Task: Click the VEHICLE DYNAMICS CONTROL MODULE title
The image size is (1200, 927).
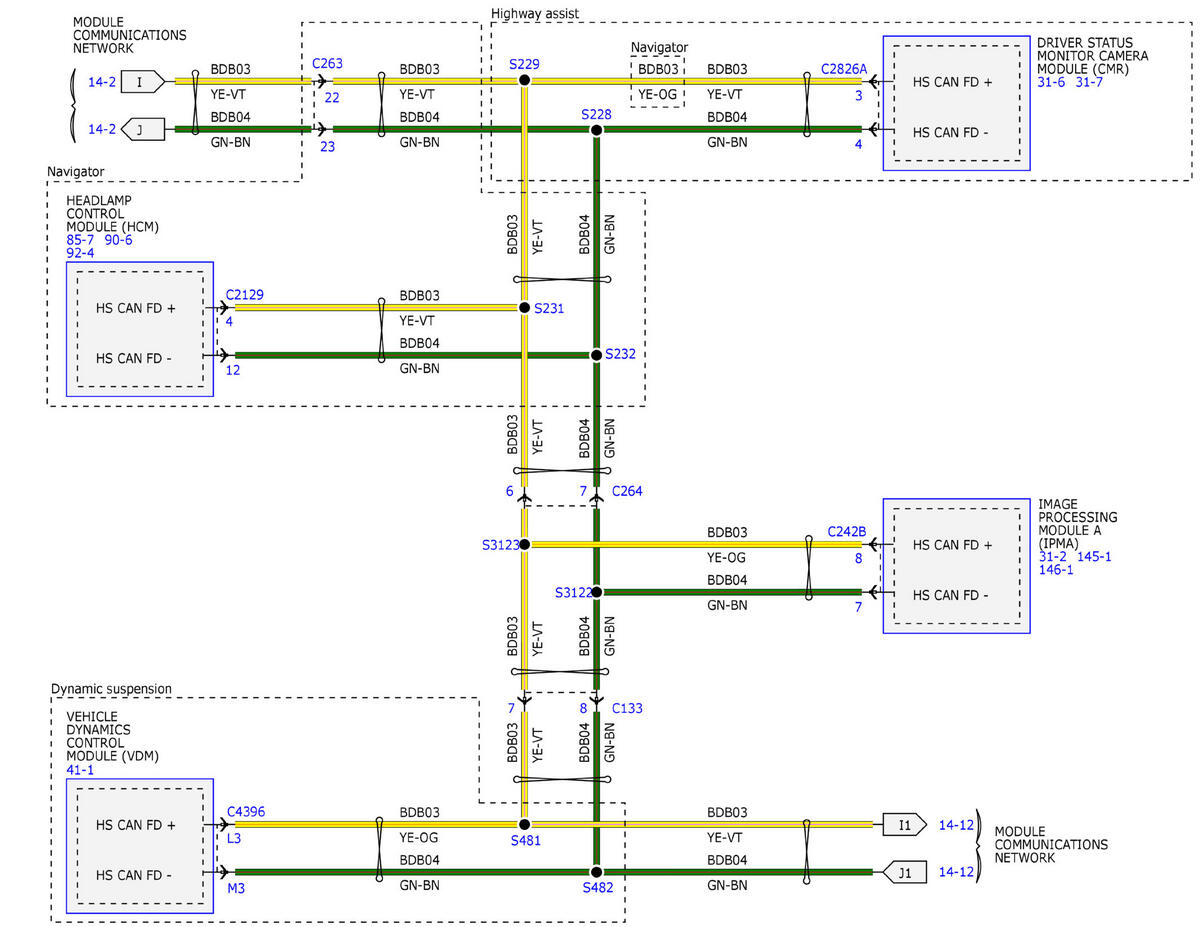Action: click(112, 737)
